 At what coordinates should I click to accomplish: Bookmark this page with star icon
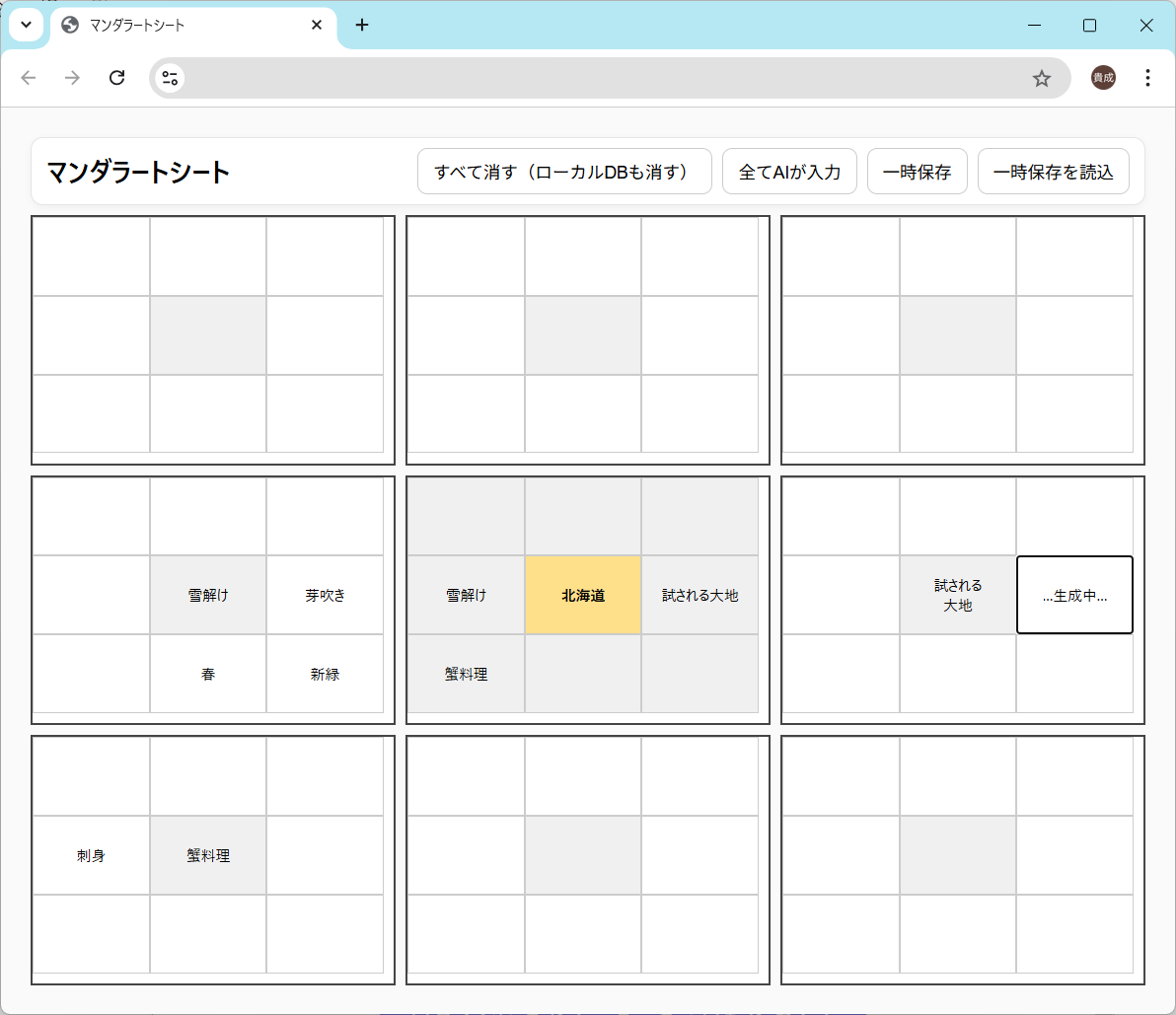pyautogui.click(x=1041, y=78)
